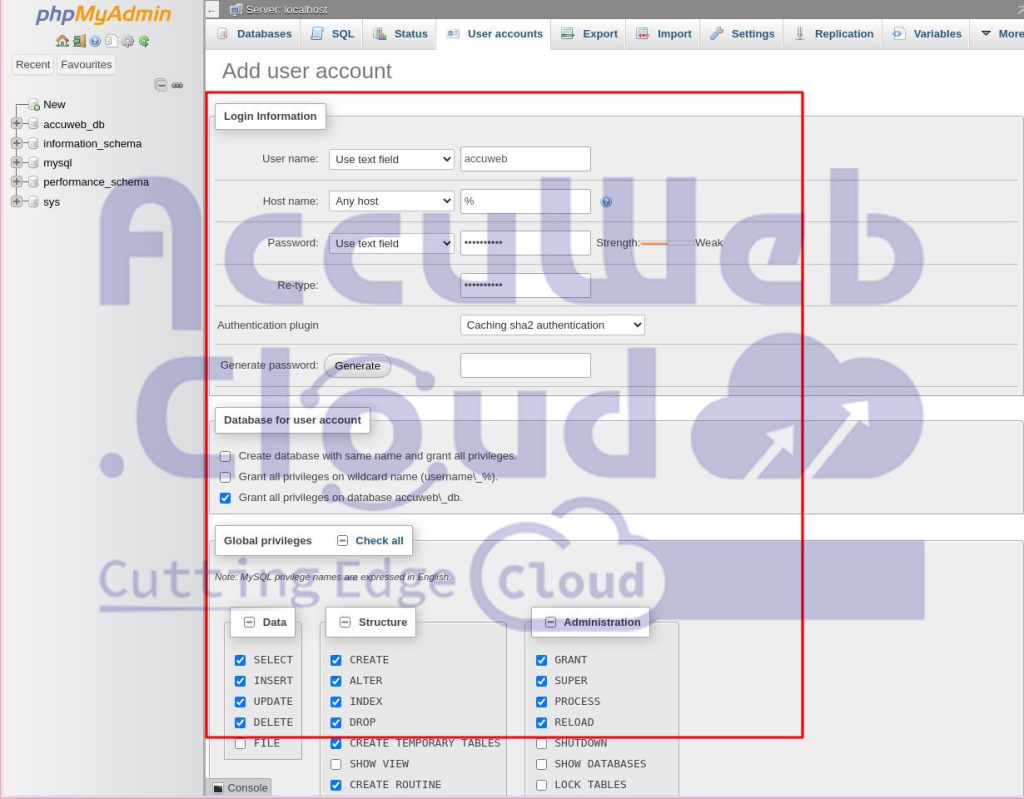Viewport: 1024px width, 799px height.
Task: Uncheck the UPDATE privilege
Action: click(x=240, y=702)
